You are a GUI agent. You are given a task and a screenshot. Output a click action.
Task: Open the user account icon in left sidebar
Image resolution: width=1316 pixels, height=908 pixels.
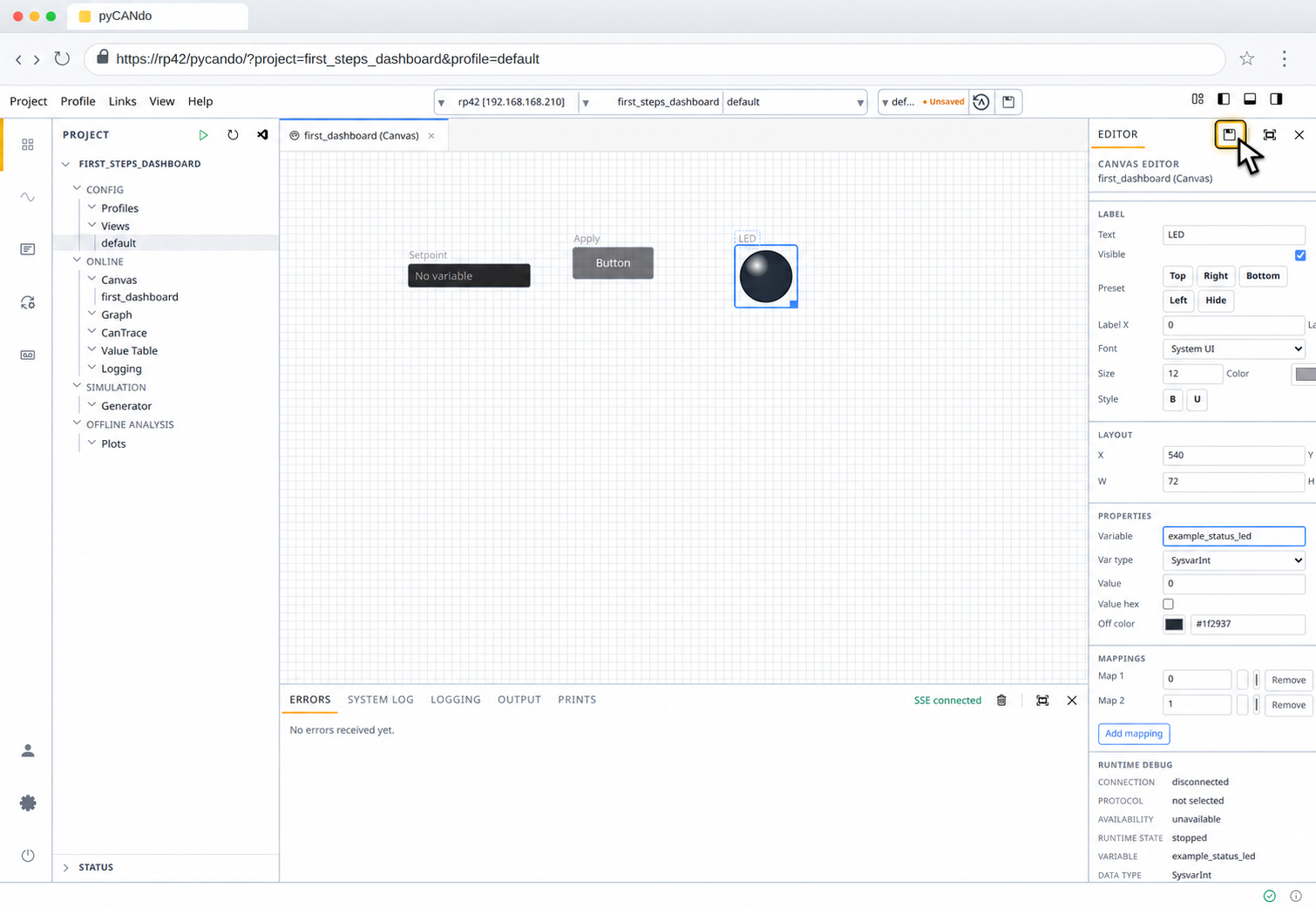click(28, 750)
